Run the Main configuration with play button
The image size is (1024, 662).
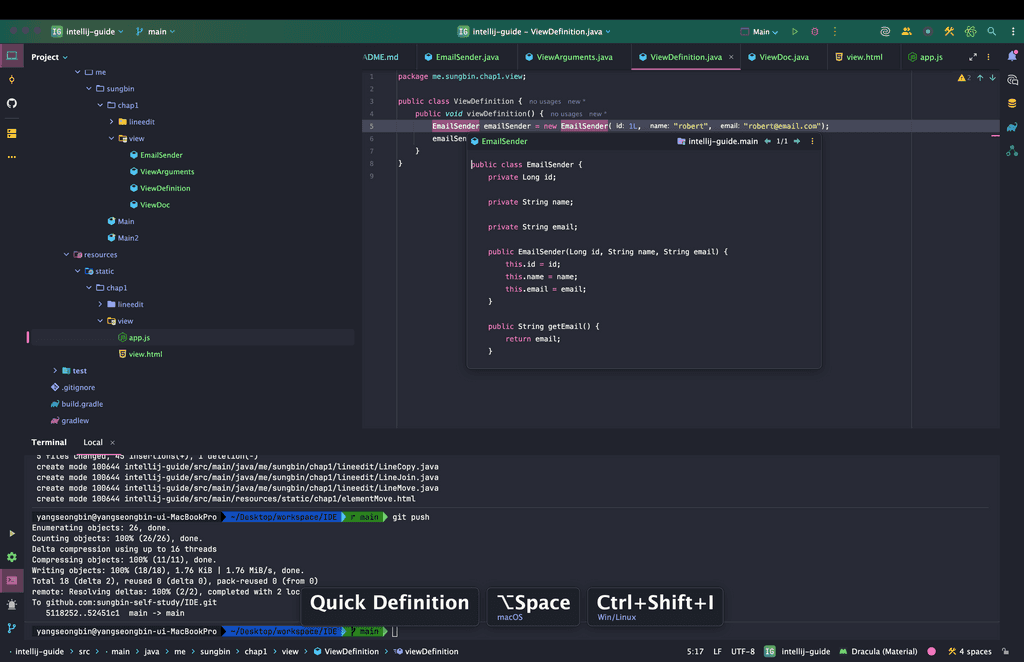(795, 32)
